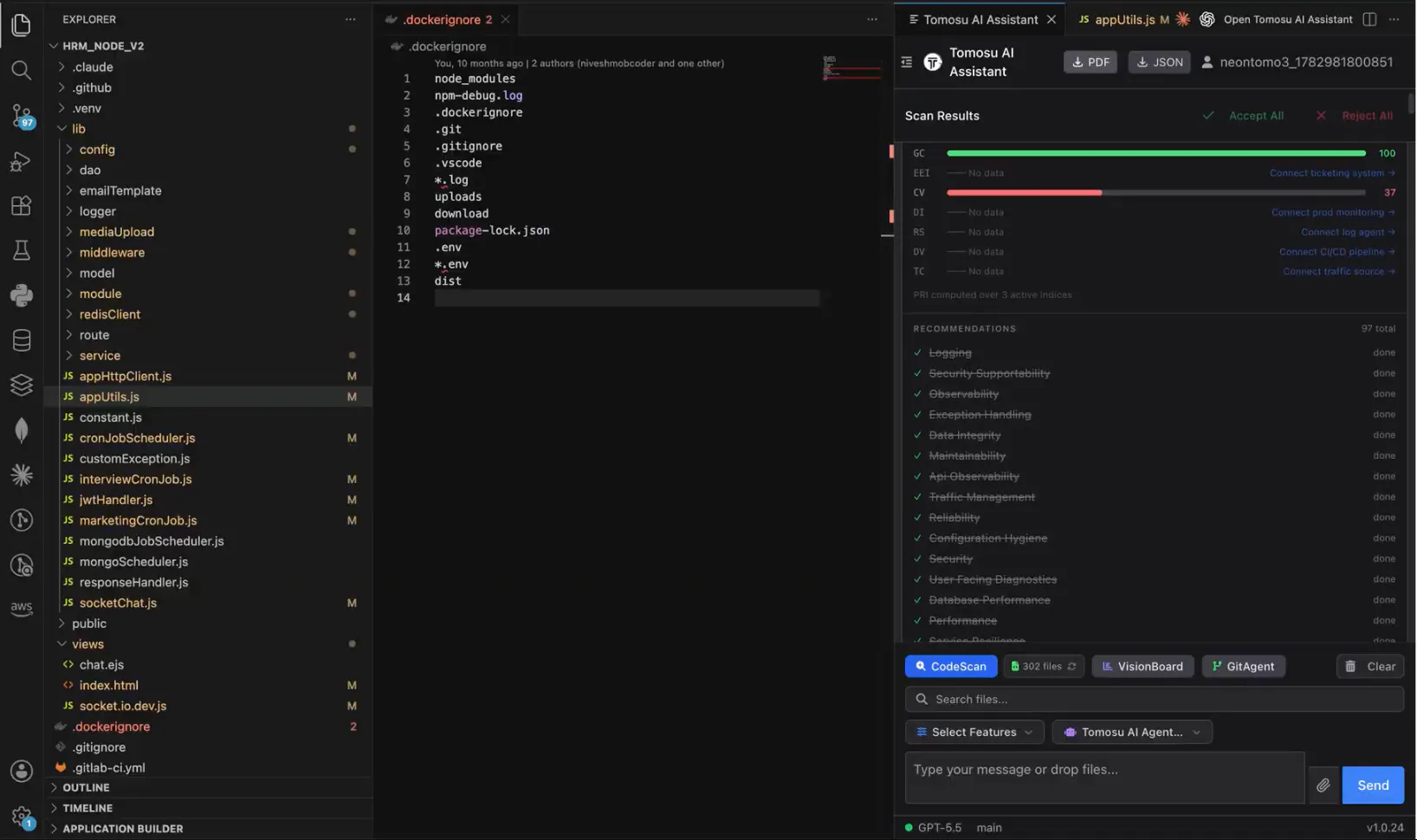Open the stacked layers icon in activity bar
Screen dimensions: 1417x840
(22, 384)
